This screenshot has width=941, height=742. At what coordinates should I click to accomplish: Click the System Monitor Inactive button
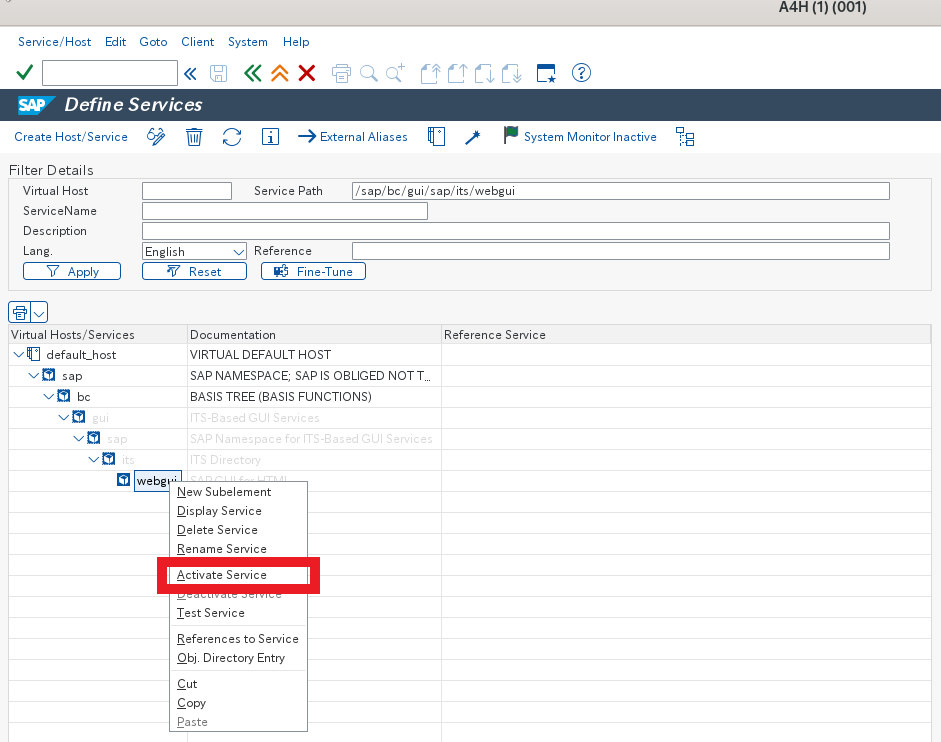pyautogui.click(x=580, y=136)
